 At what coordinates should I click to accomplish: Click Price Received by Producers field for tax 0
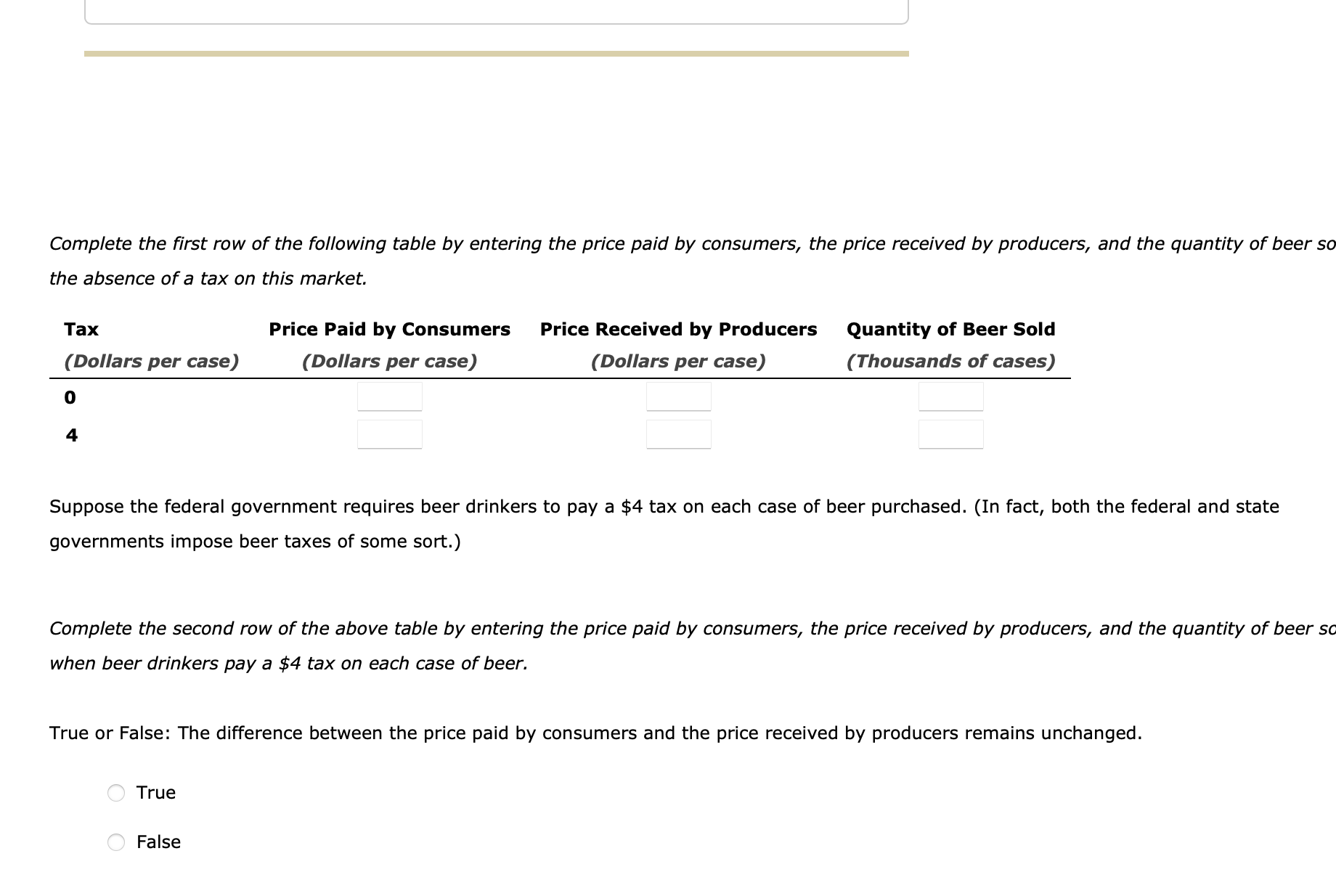tap(677, 397)
